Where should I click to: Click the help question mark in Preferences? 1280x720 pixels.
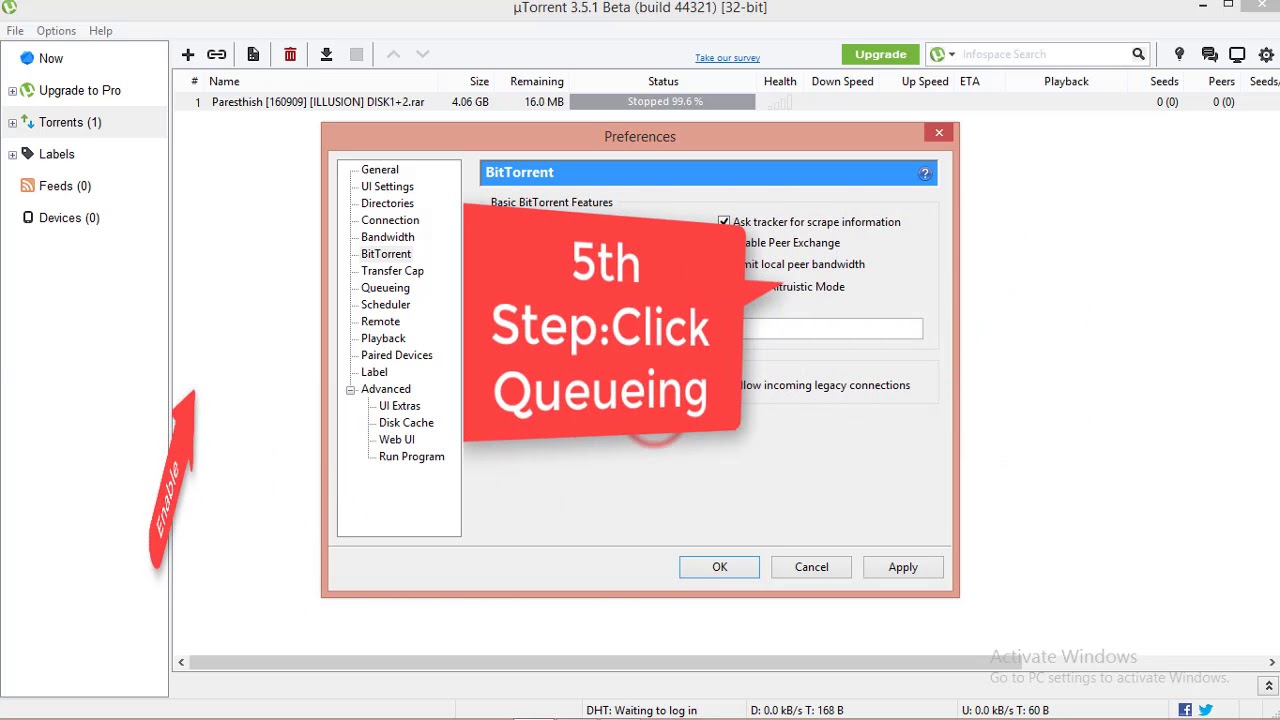925,173
